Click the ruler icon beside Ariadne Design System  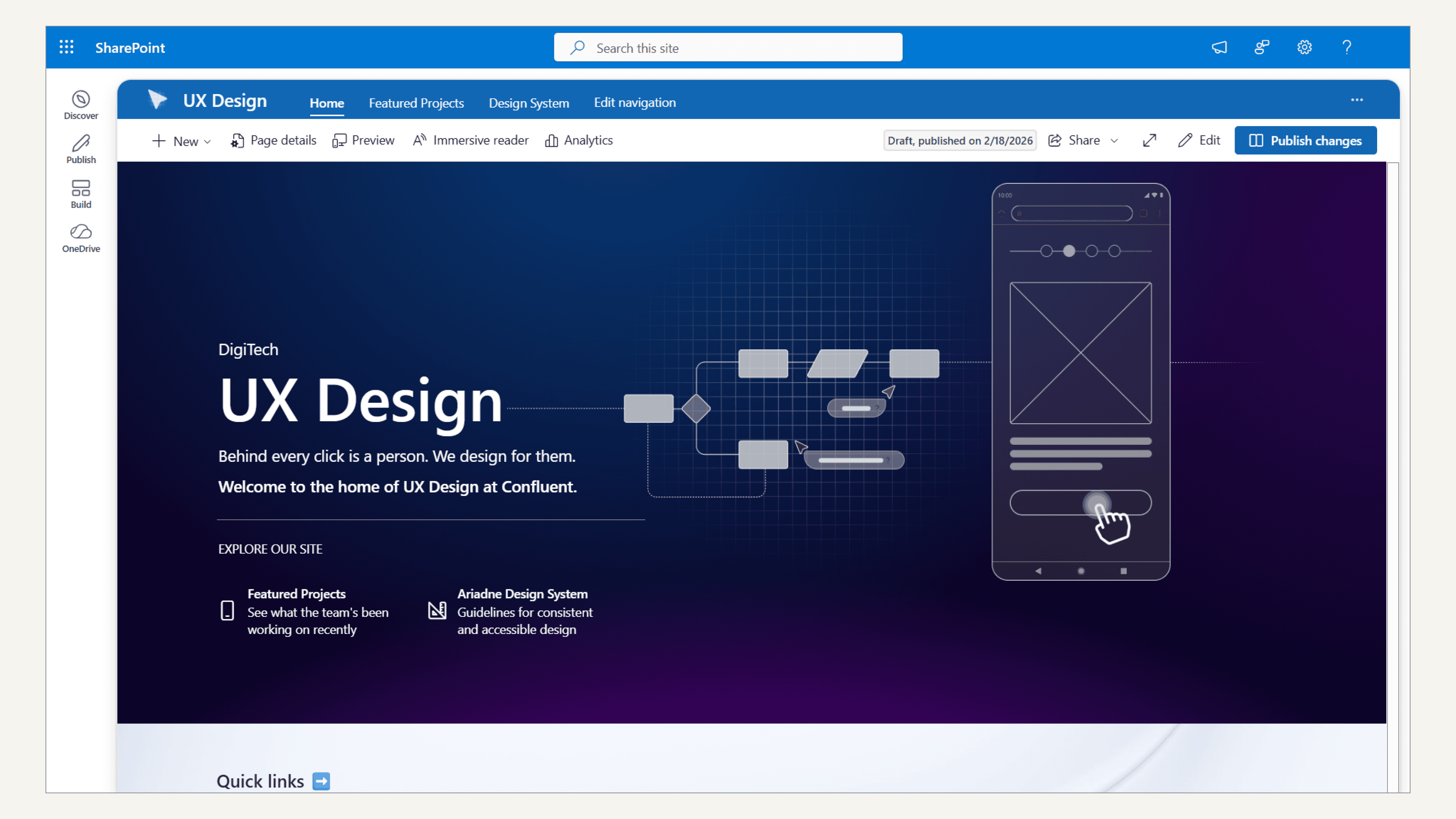437,610
